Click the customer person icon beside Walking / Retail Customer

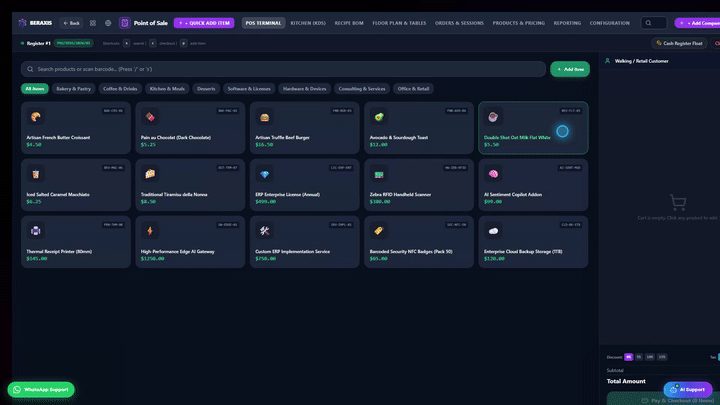pos(608,61)
